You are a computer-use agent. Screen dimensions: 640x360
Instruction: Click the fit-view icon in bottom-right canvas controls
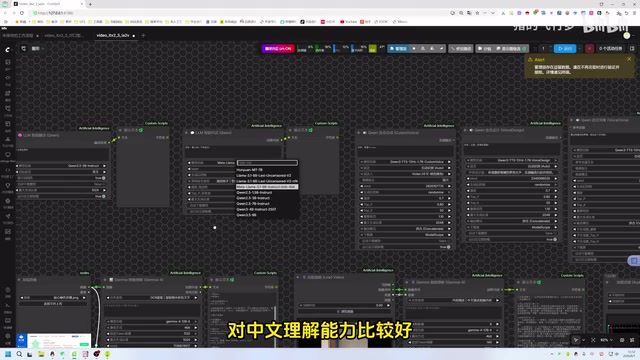593,340
